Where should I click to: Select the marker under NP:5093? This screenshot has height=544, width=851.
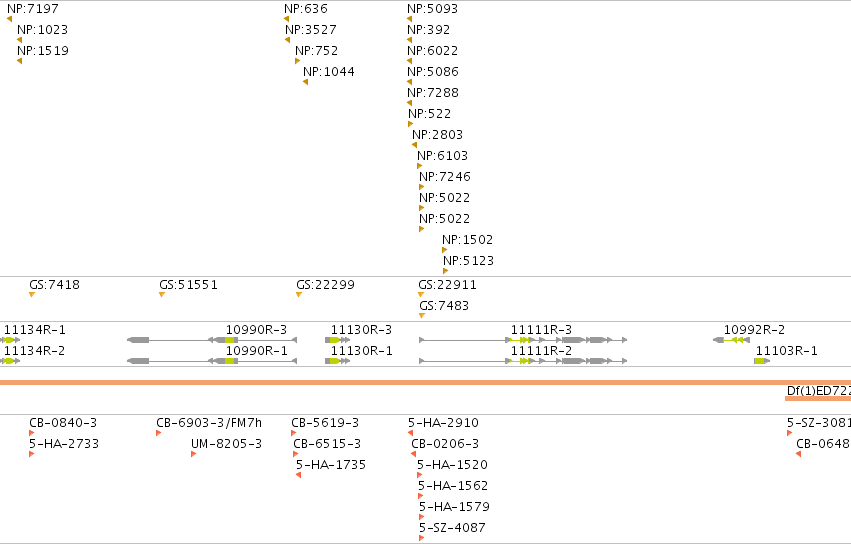click(x=410, y=19)
